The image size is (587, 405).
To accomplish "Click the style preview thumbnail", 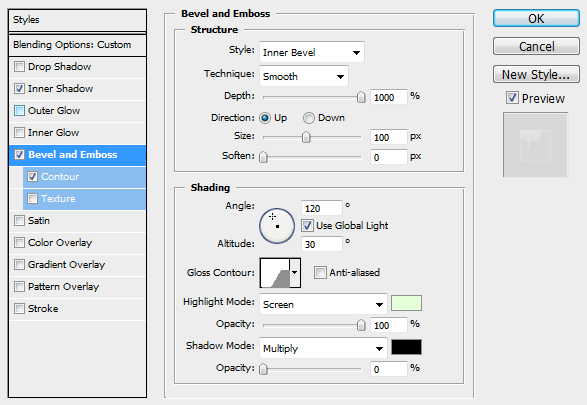I will coord(535,145).
